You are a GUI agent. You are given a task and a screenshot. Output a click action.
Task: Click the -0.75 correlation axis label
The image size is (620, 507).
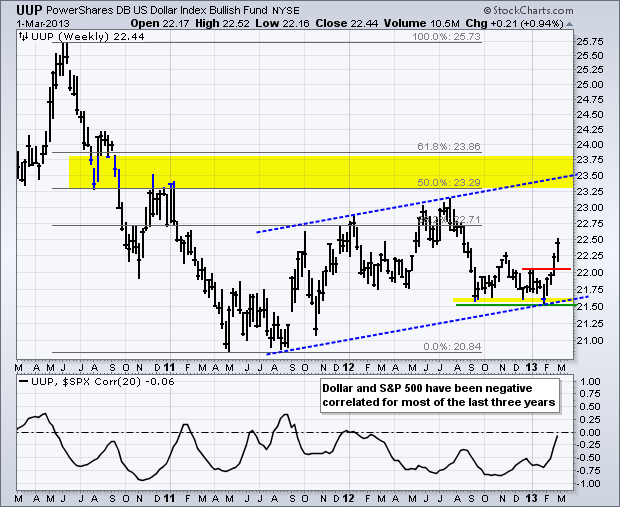click(x=588, y=471)
